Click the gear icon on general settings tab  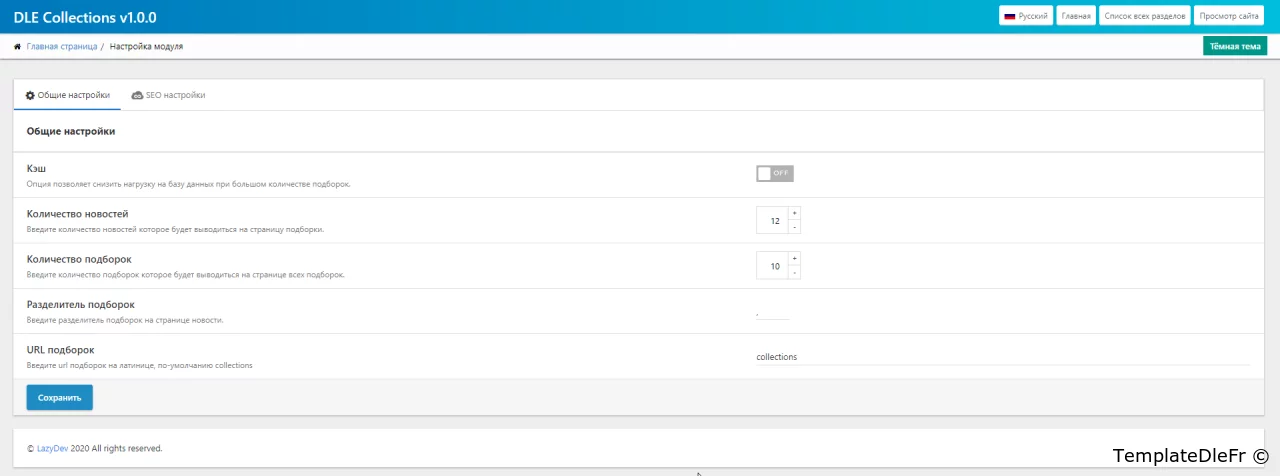(30, 96)
